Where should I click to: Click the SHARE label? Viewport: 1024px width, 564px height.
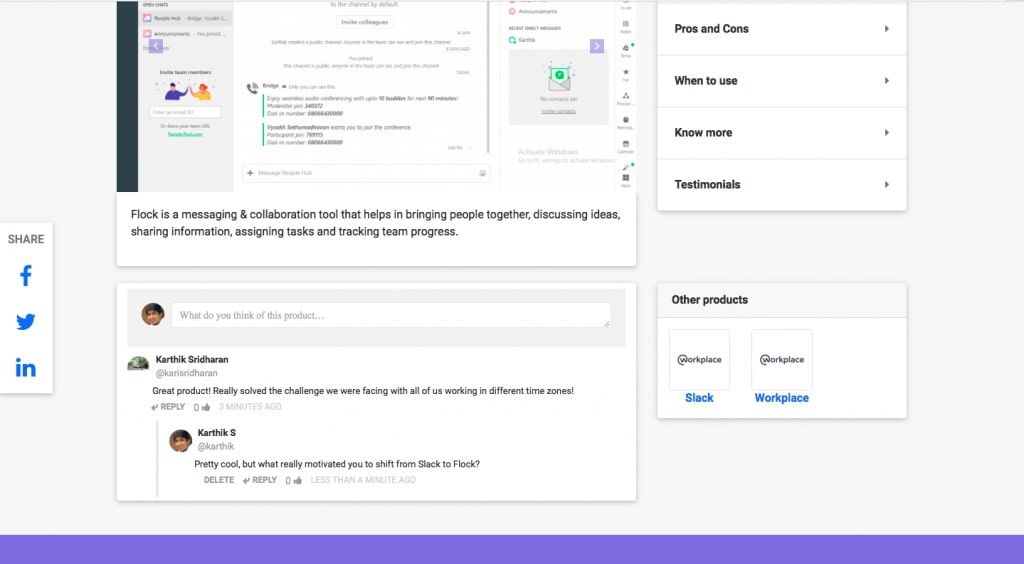pos(26,240)
